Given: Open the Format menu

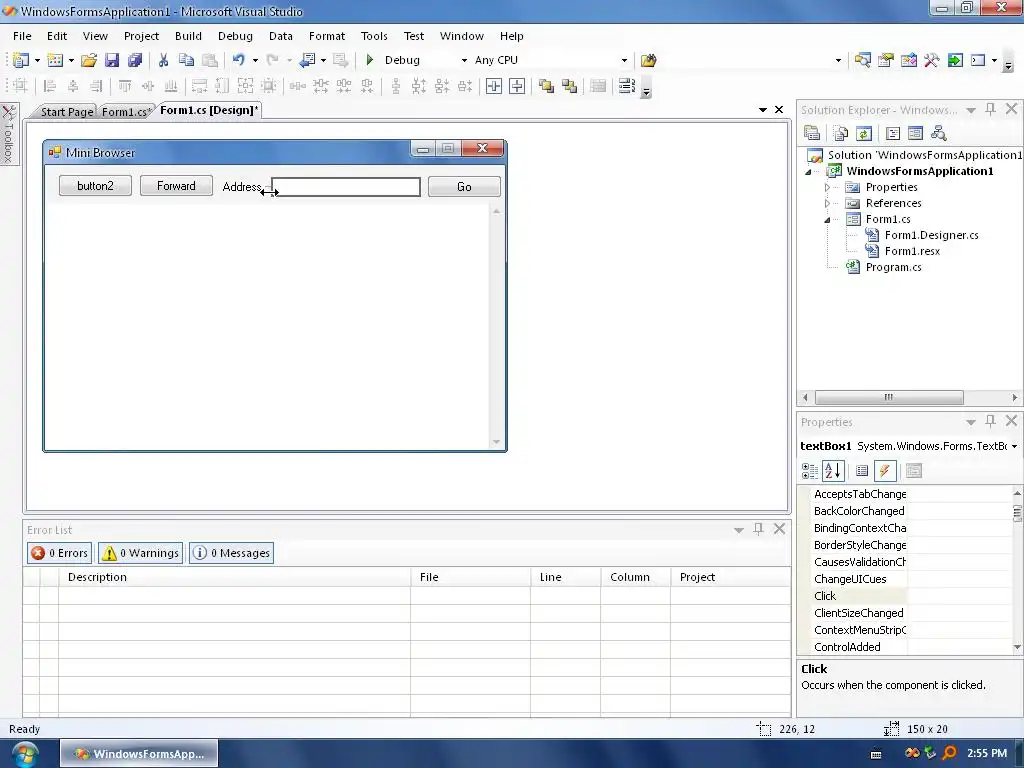Looking at the screenshot, I should (x=327, y=36).
